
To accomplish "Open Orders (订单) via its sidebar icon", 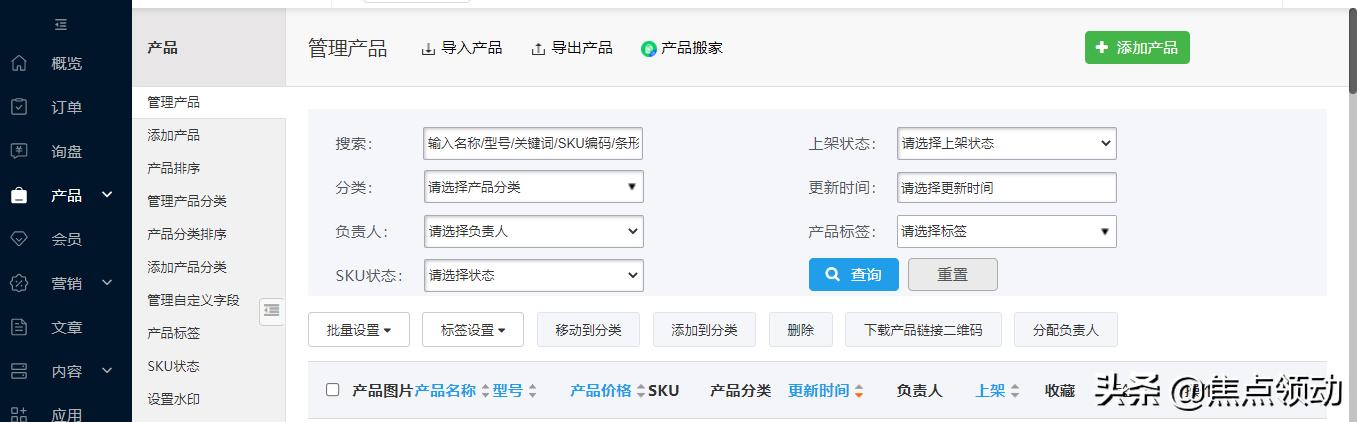I will [x=19, y=108].
